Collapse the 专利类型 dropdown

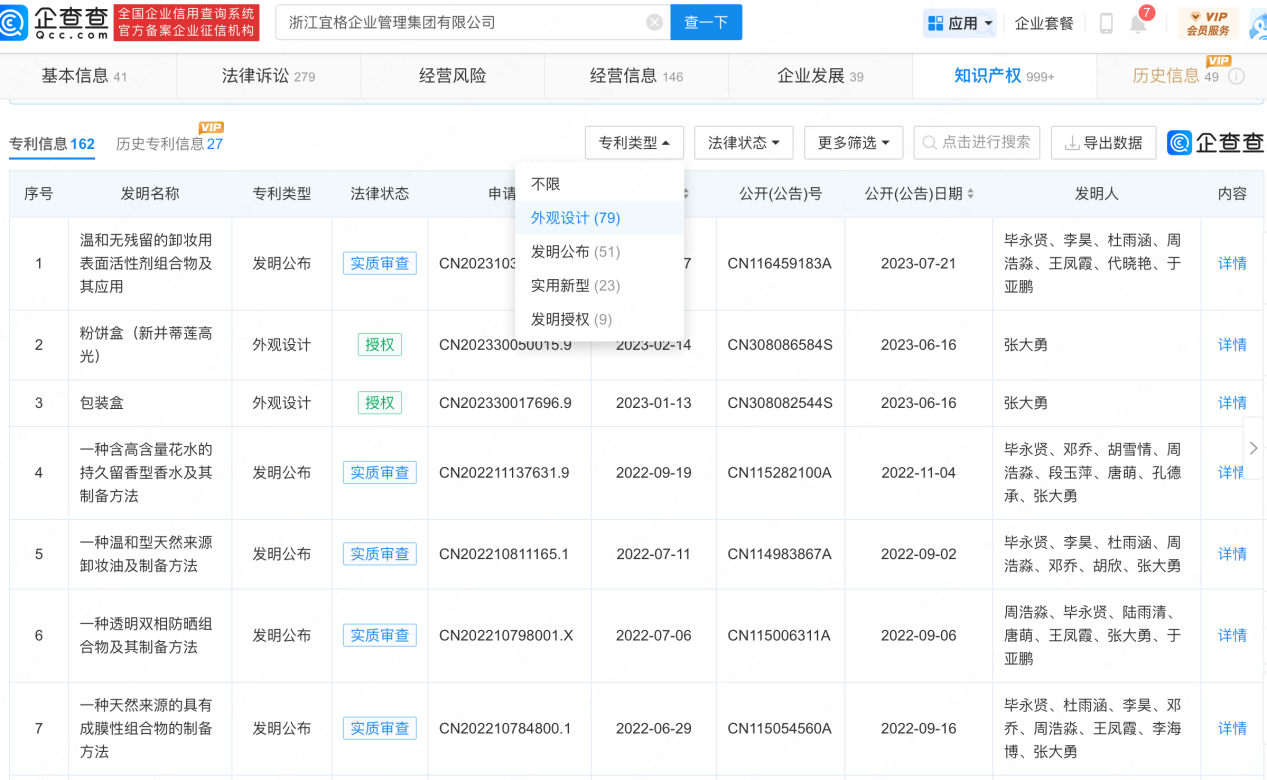(634, 143)
